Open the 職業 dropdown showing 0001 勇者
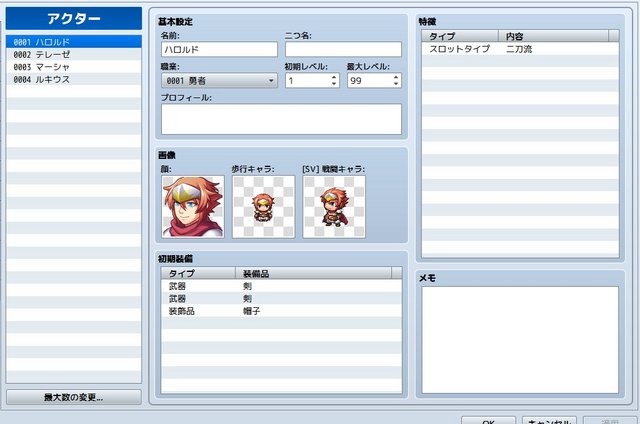The width and height of the screenshot is (640, 424). point(219,81)
